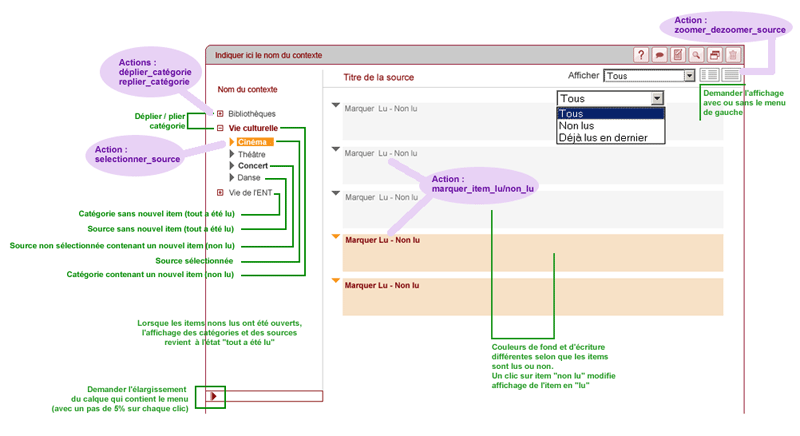Expand the Vie de l'ENT category
The image size is (800, 436).
[220, 193]
